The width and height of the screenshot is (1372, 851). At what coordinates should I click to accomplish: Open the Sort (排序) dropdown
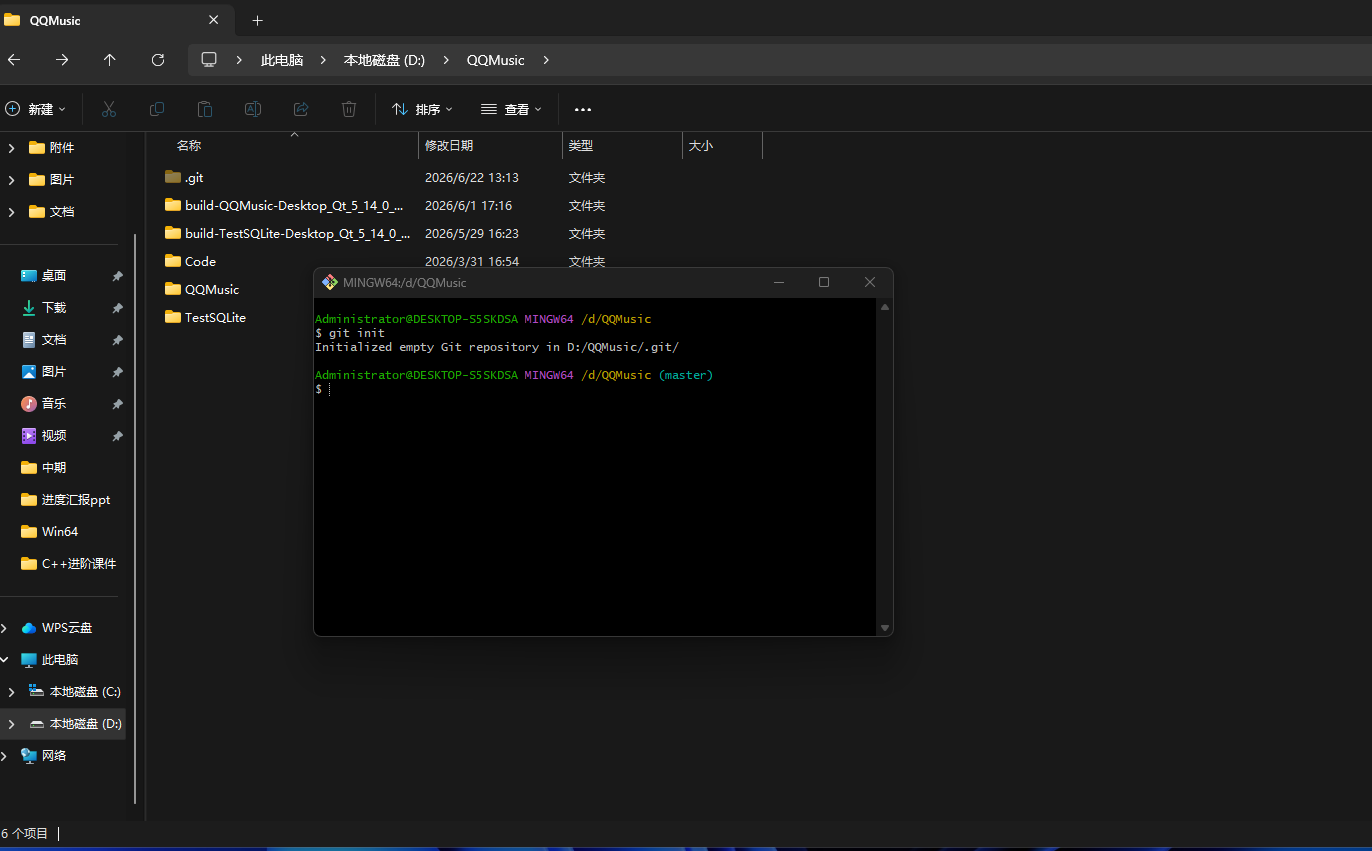pos(422,109)
